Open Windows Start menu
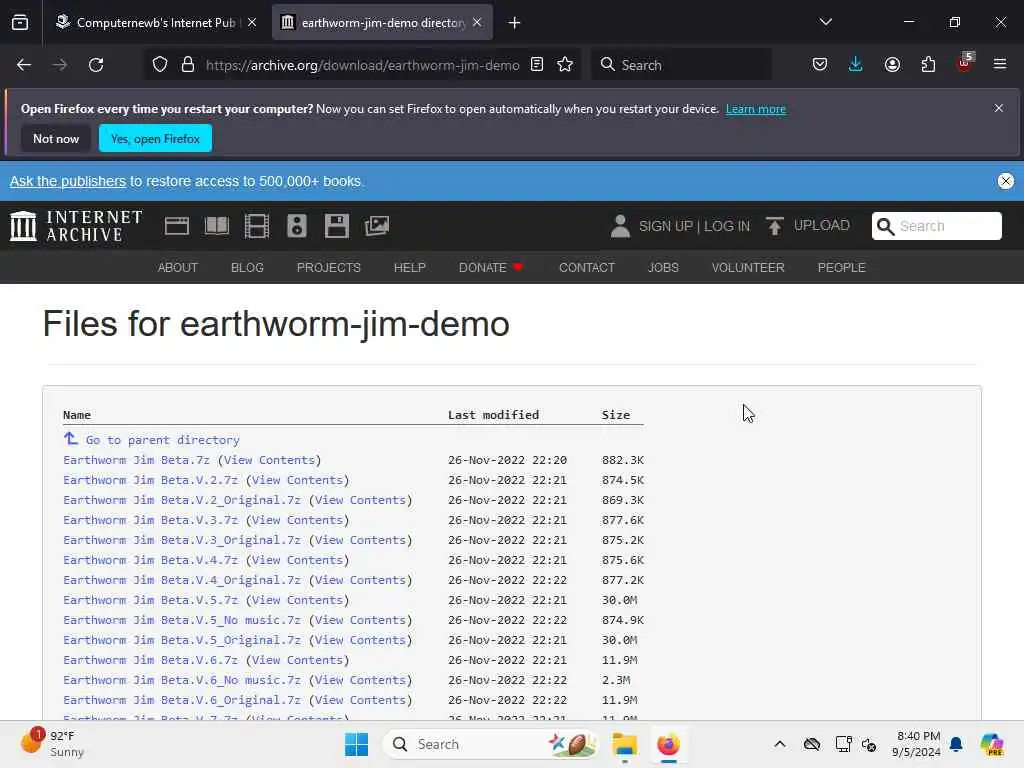This screenshot has width=1024, height=768. (357, 744)
